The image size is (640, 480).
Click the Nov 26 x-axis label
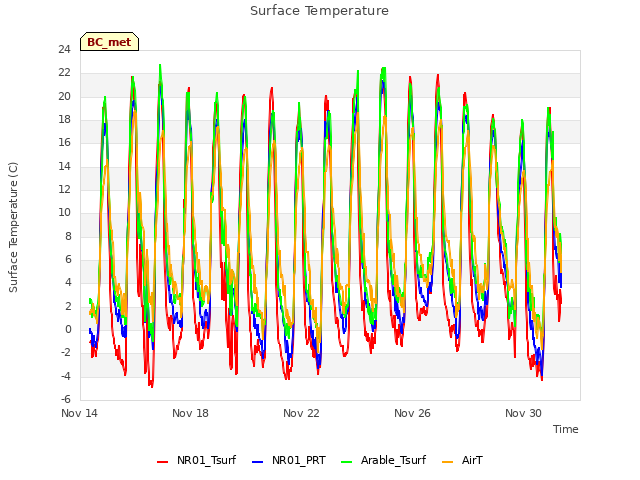pos(412,413)
